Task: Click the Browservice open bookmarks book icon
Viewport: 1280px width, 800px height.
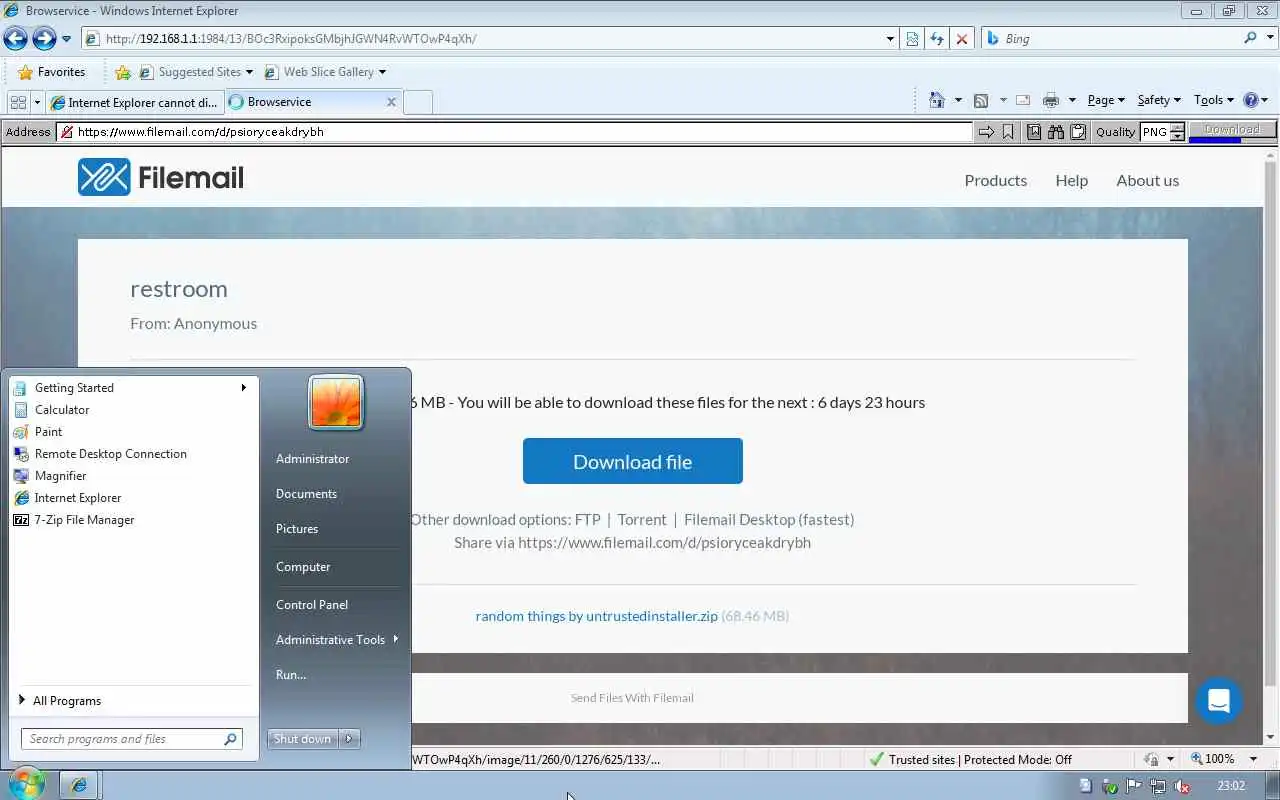Action: pos(1034,132)
